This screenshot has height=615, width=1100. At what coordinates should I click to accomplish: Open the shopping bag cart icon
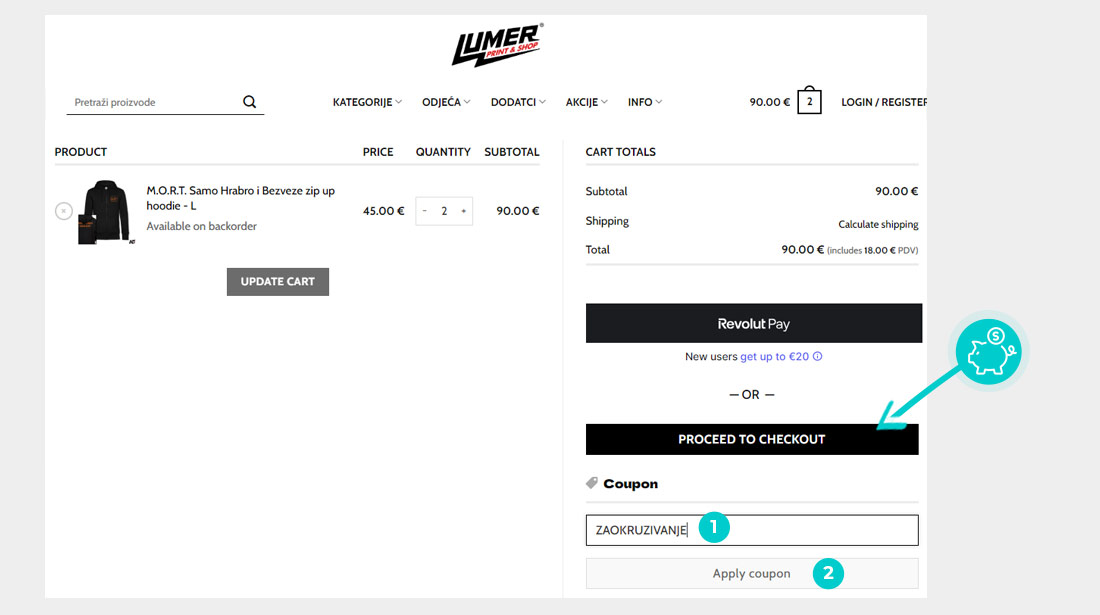point(809,100)
